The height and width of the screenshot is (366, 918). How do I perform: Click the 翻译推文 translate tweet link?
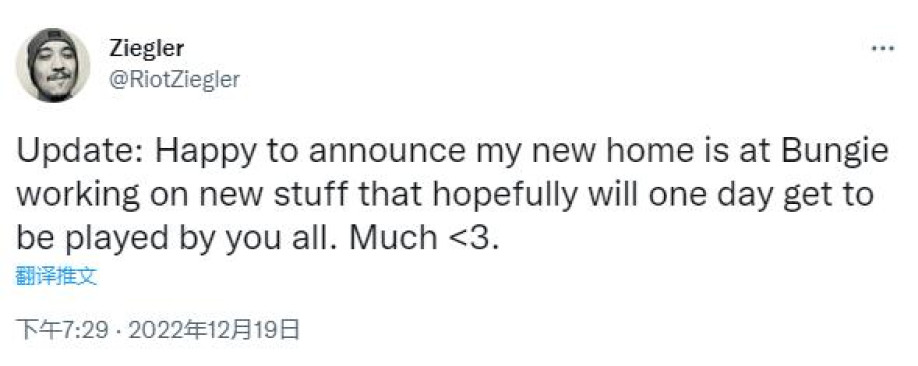[x=56, y=277]
